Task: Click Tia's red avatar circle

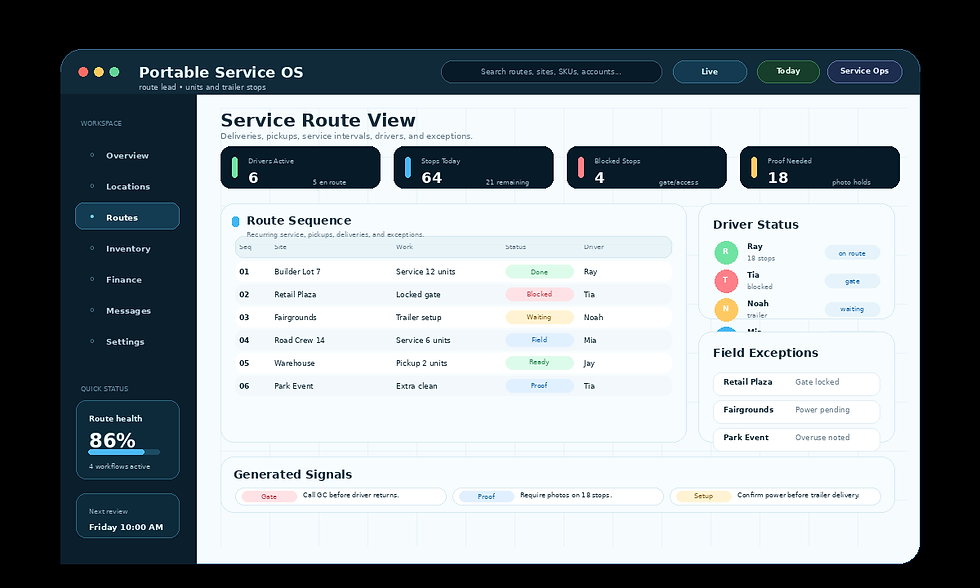Action: [726, 281]
